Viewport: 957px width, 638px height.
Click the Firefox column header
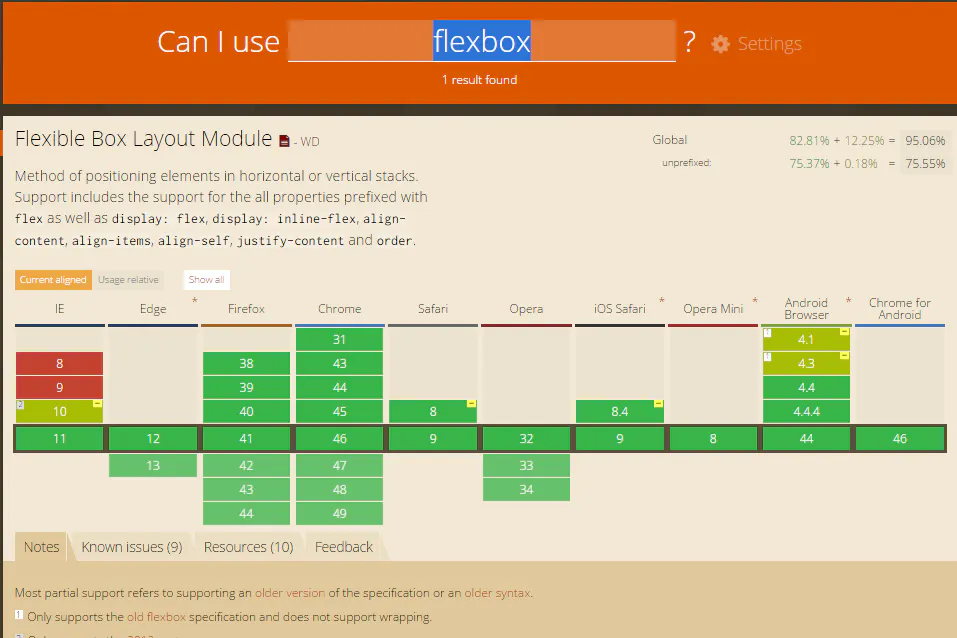[x=246, y=309]
